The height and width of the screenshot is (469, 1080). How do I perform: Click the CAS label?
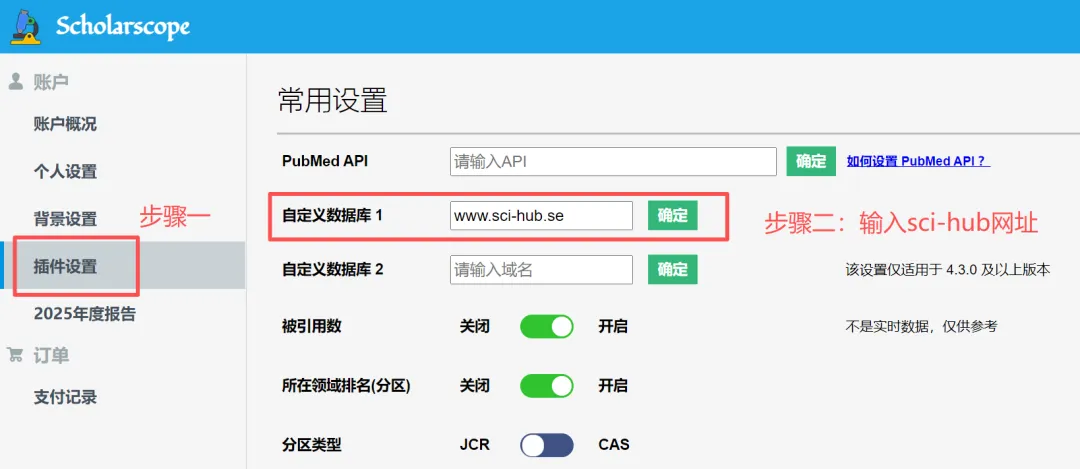pos(614,445)
